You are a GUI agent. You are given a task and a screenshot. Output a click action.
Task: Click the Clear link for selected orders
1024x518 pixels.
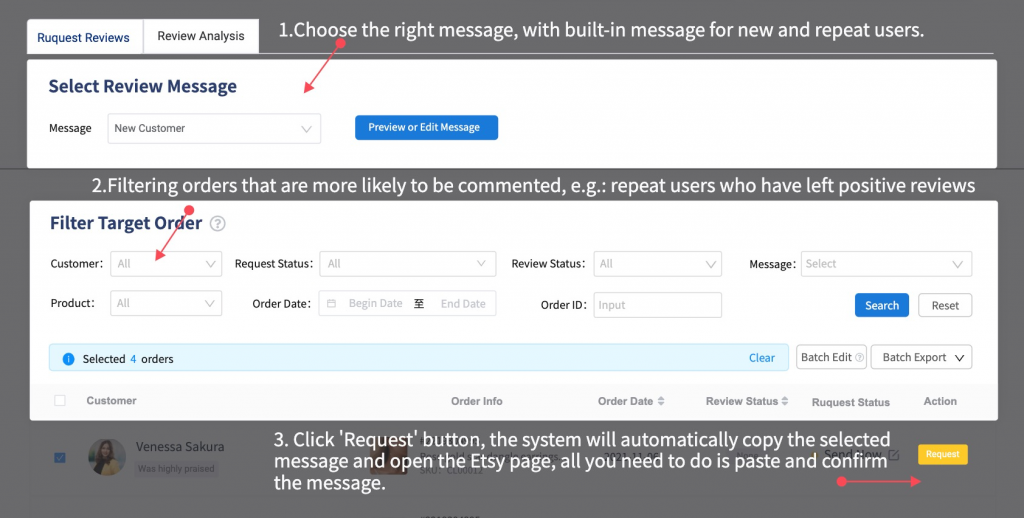[761, 358]
